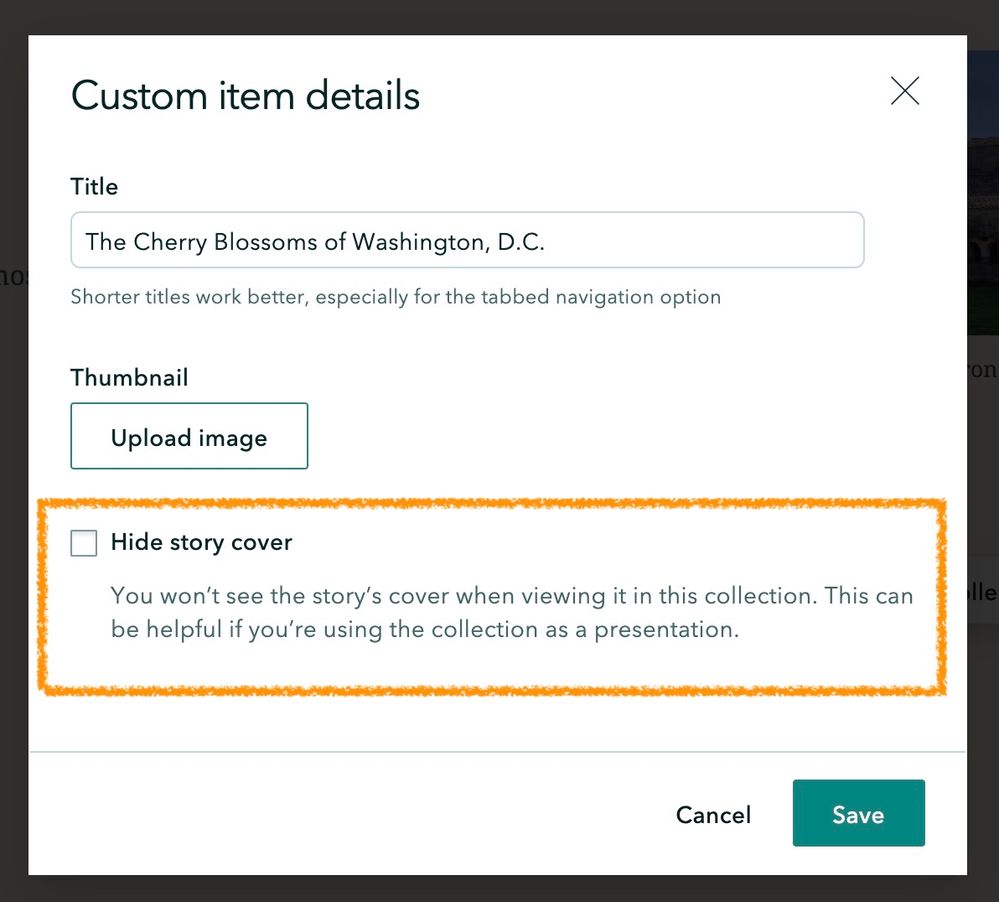Close the Custom item details dialog

coord(904,92)
